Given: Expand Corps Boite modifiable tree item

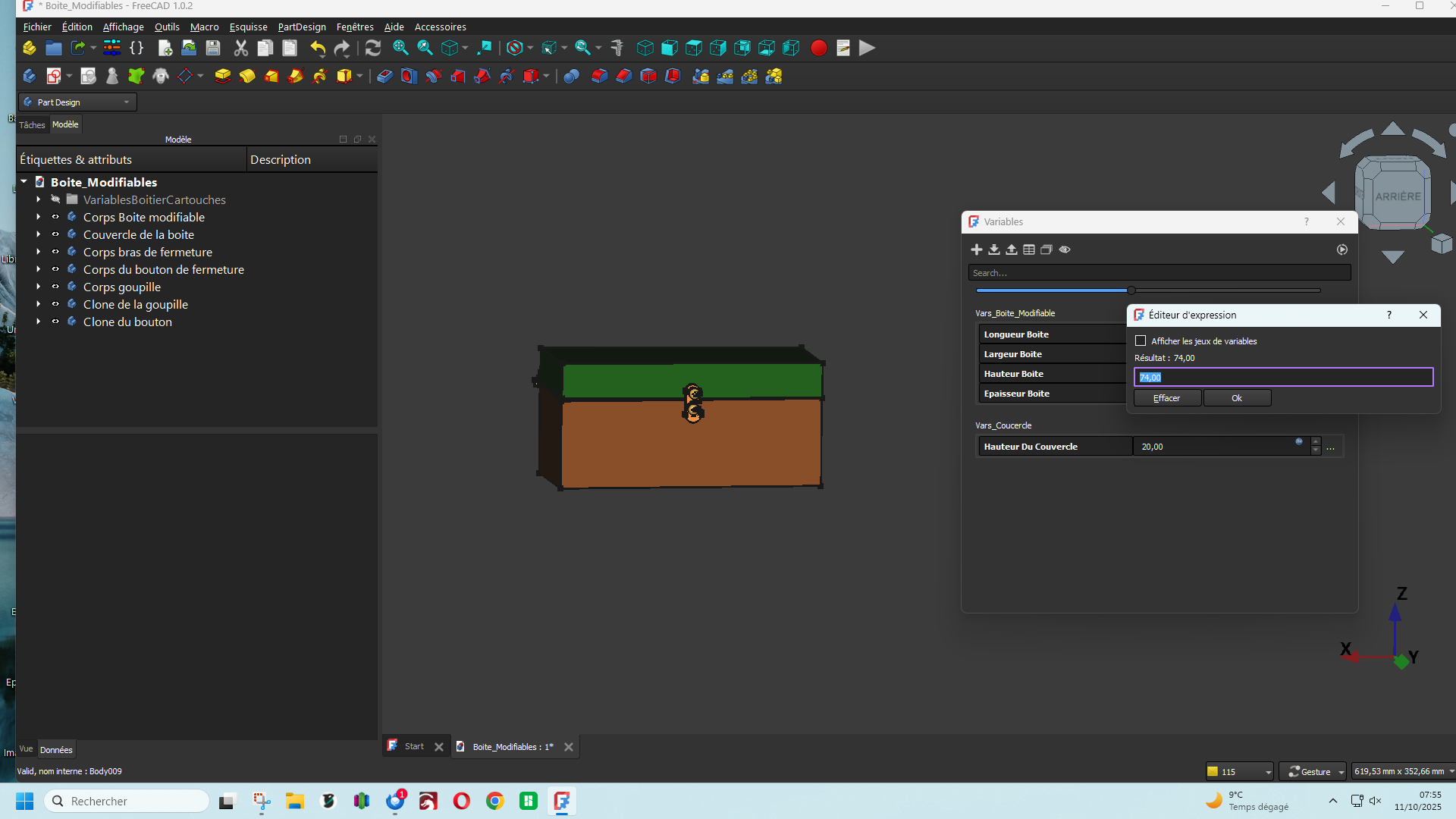Looking at the screenshot, I should coord(38,217).
